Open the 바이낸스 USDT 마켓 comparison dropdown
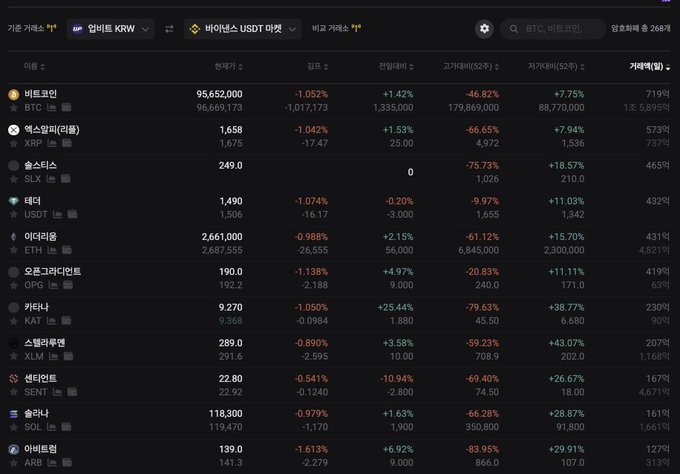The width and height of the screenshot is (680, 474). click(x=242, y=29)
